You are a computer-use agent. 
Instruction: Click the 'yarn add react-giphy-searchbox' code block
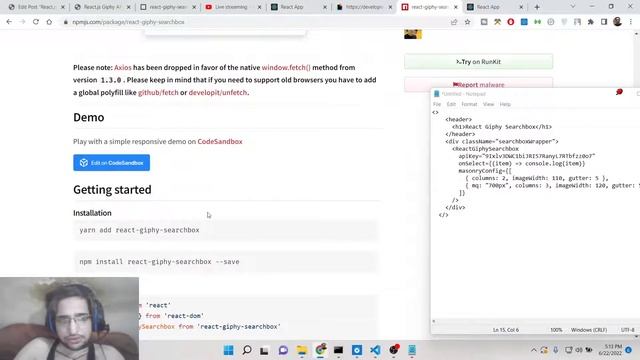225,230
